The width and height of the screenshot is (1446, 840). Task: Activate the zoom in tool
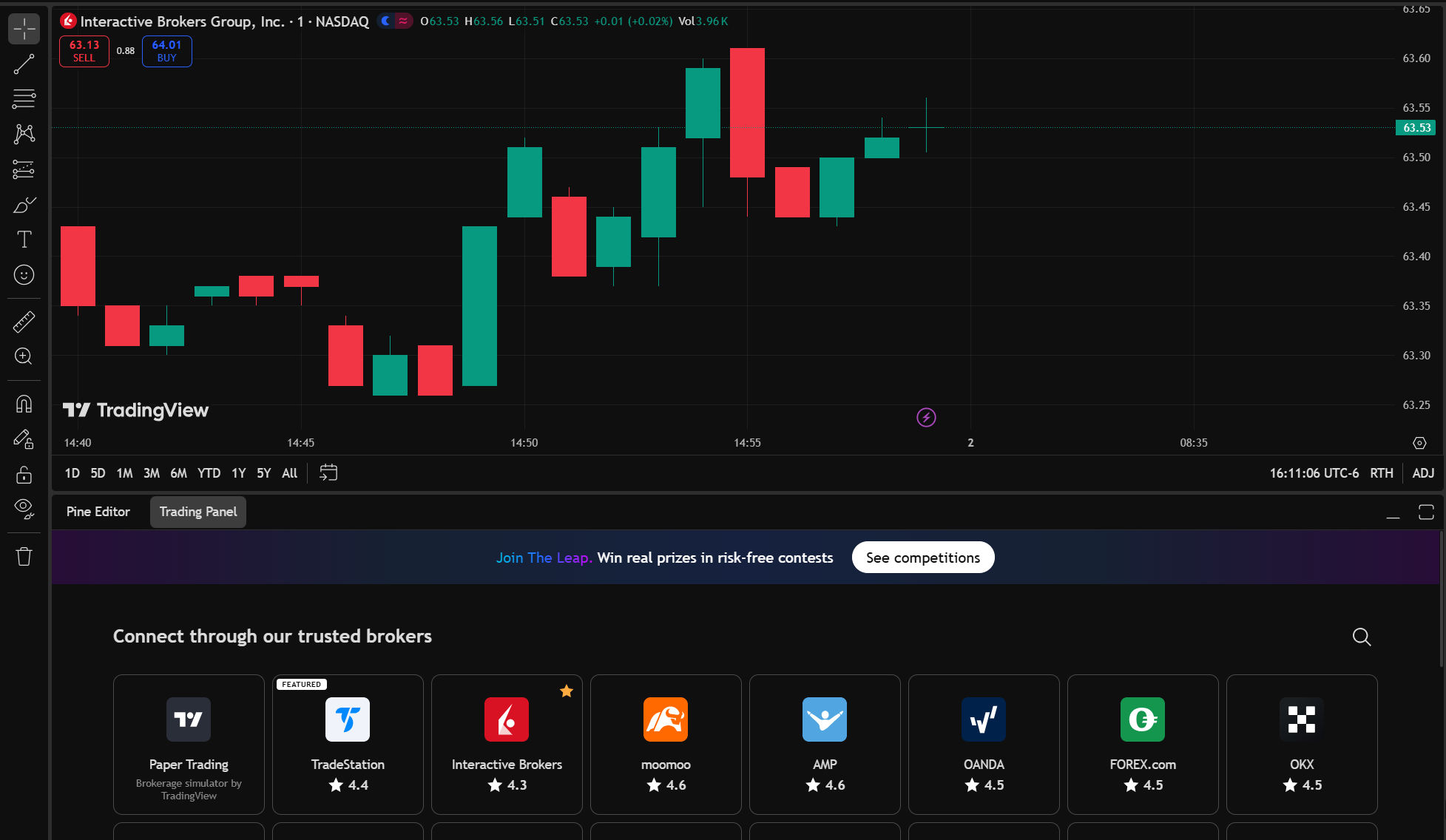point(24,356)
